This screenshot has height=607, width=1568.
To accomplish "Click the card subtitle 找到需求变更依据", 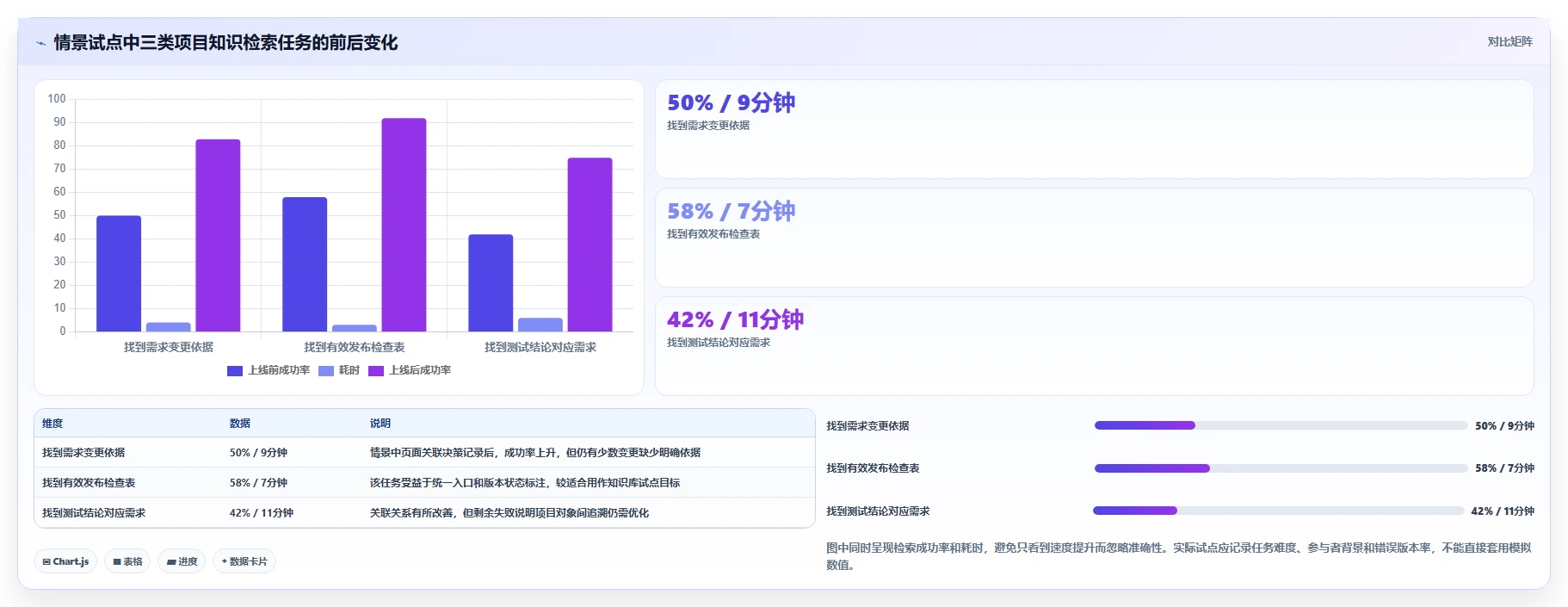I will point(708,126).
